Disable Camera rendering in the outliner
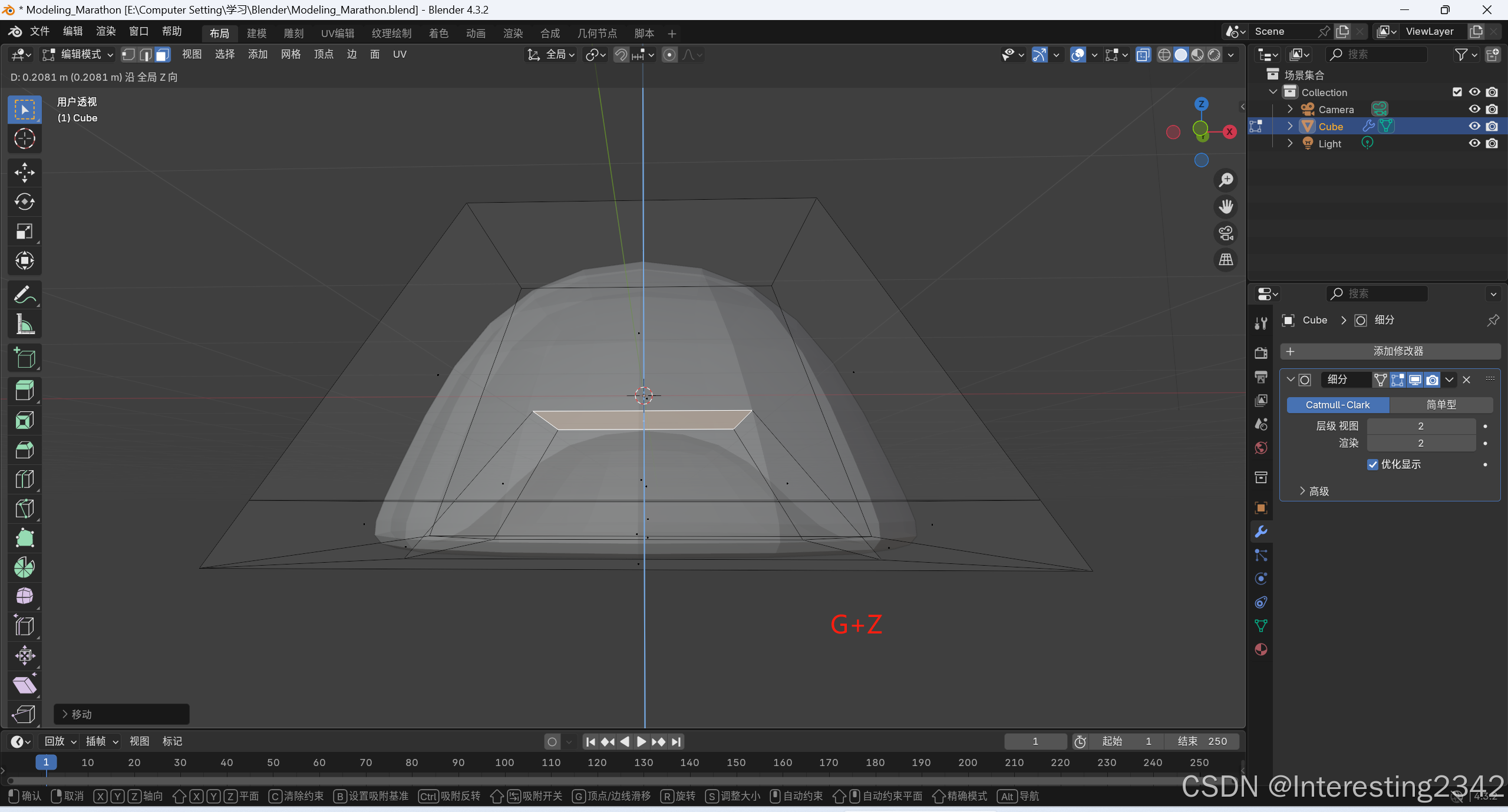The width and height of the screenshot is (1508, 812). point(1491,109)
